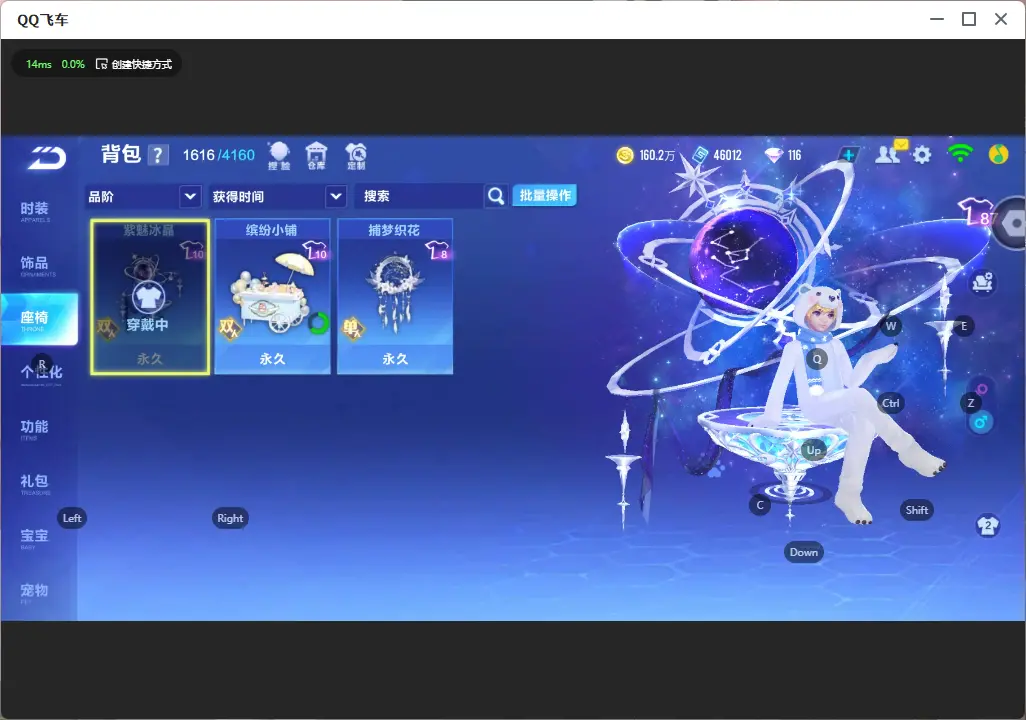Click the green Wi-Fi signal icon

tap(960, 154)
